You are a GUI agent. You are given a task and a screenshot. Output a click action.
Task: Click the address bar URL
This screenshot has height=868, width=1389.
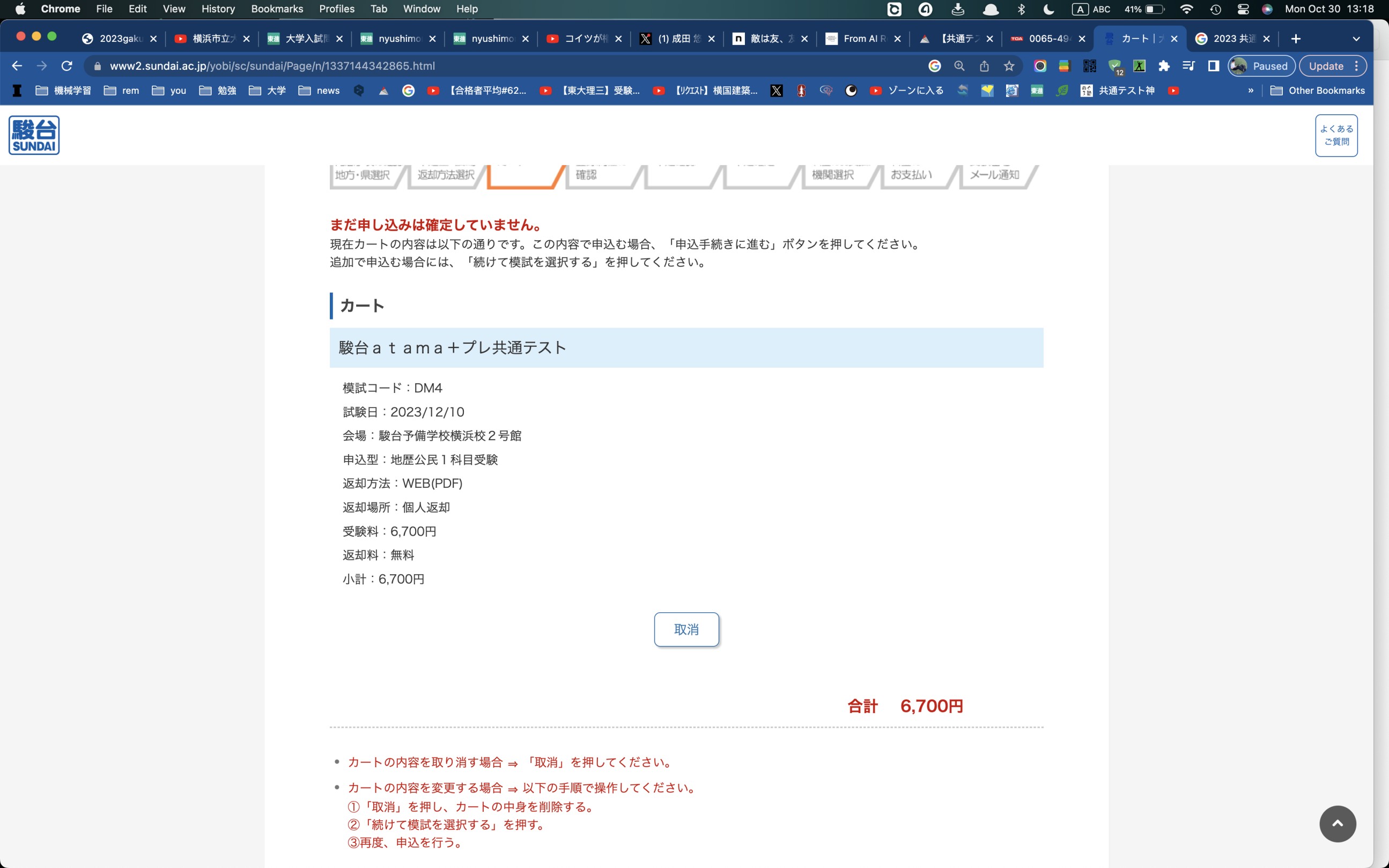coord(272,66)
